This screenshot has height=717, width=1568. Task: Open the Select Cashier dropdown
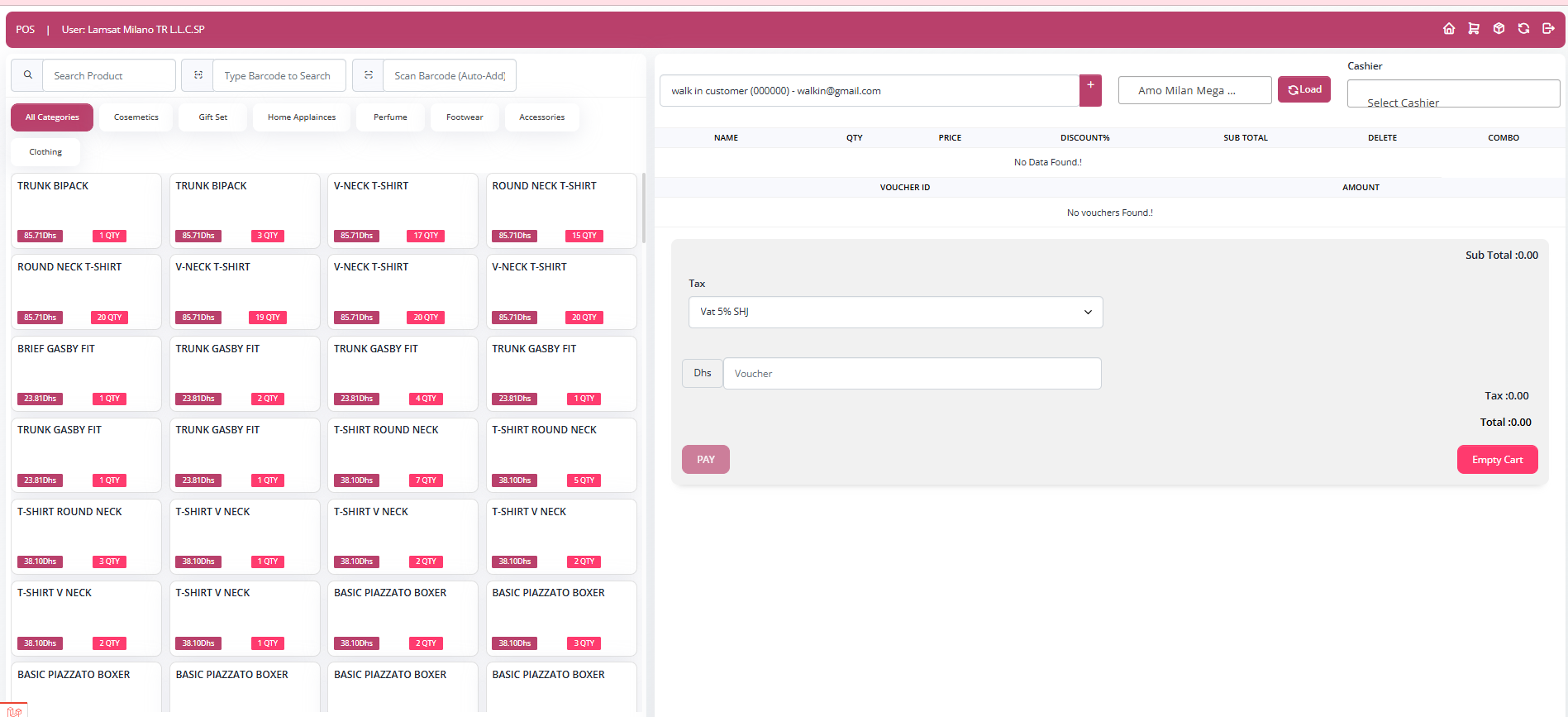tap(1453, 93)
